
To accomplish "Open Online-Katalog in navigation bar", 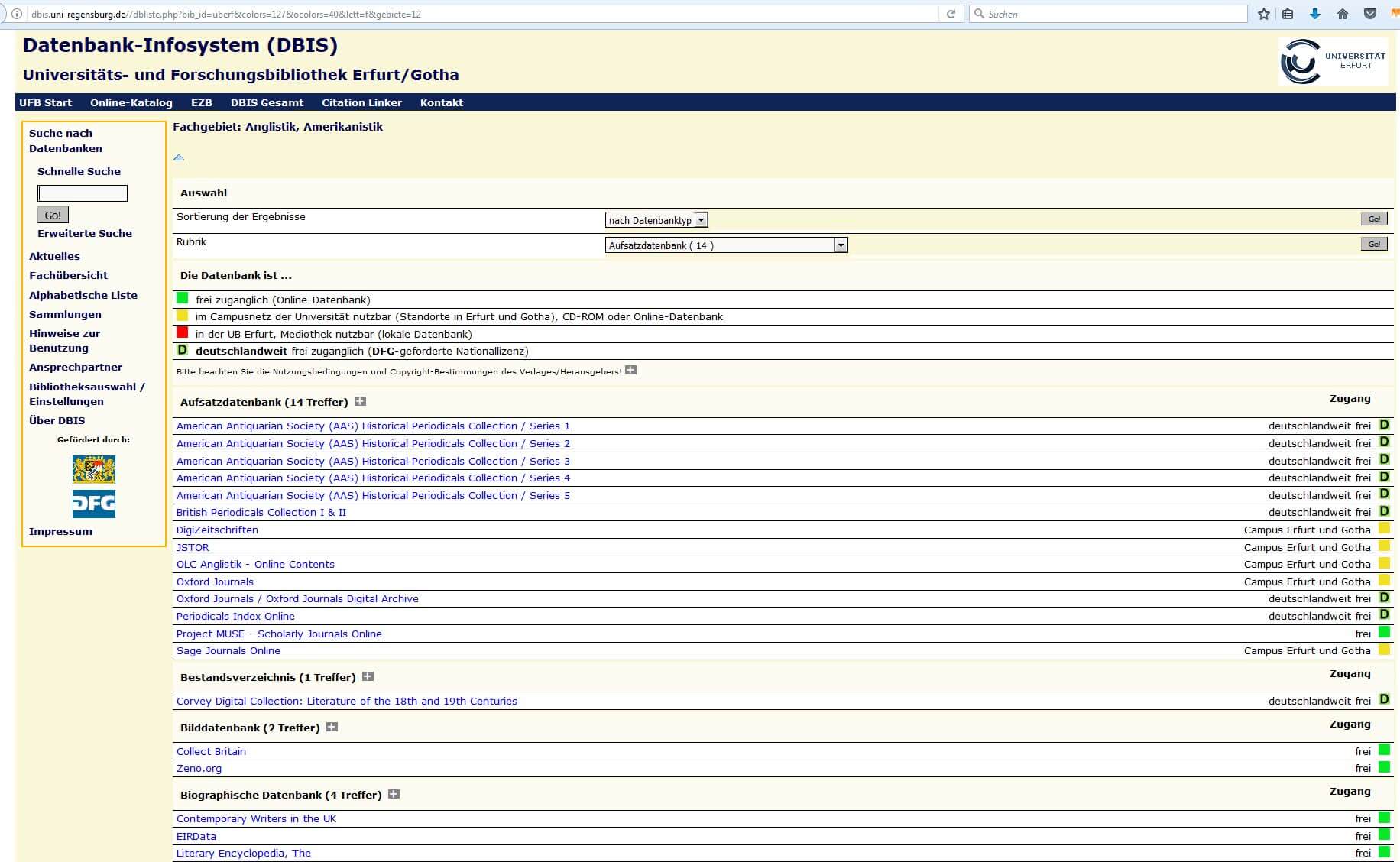I will tap(131, 102).
